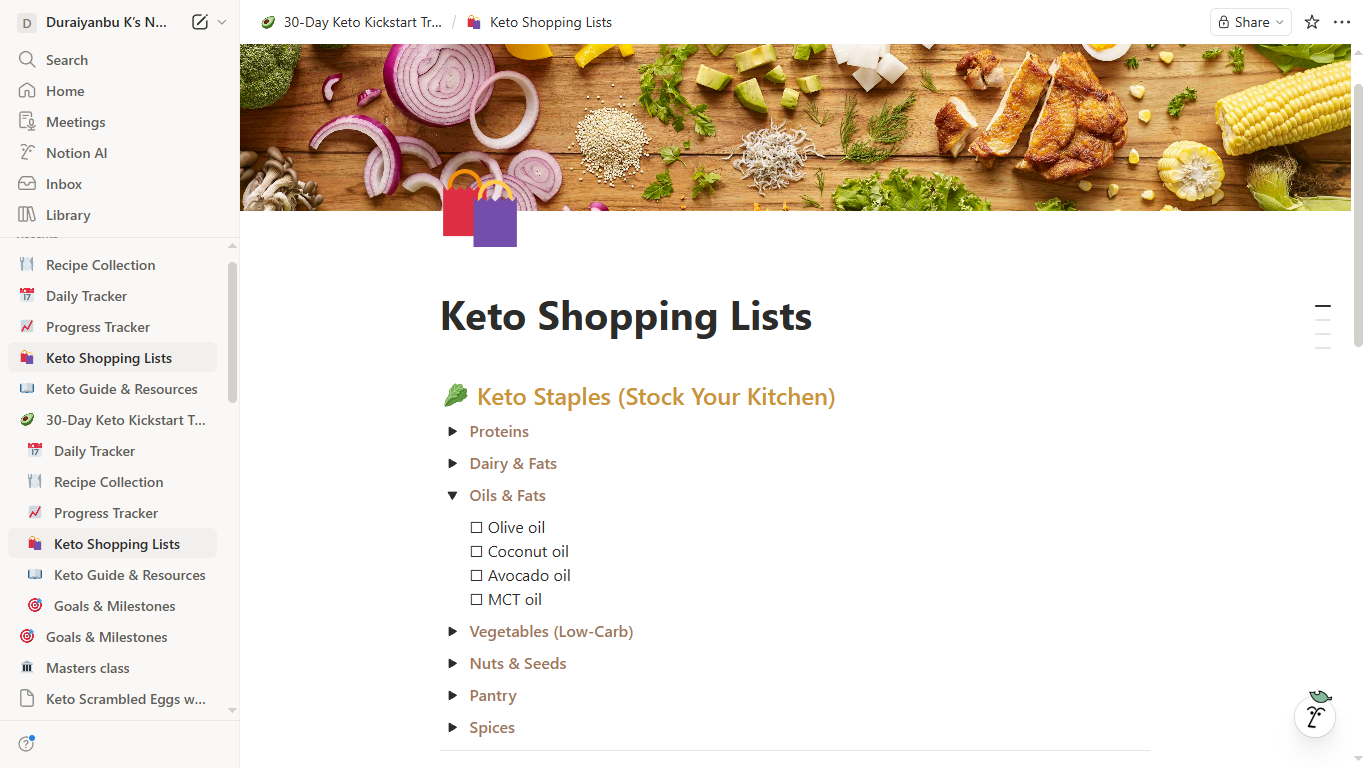Click the Share button
Image resolution: width=1366 pixels, height=768 pixels.
(x=1250, y=22)
